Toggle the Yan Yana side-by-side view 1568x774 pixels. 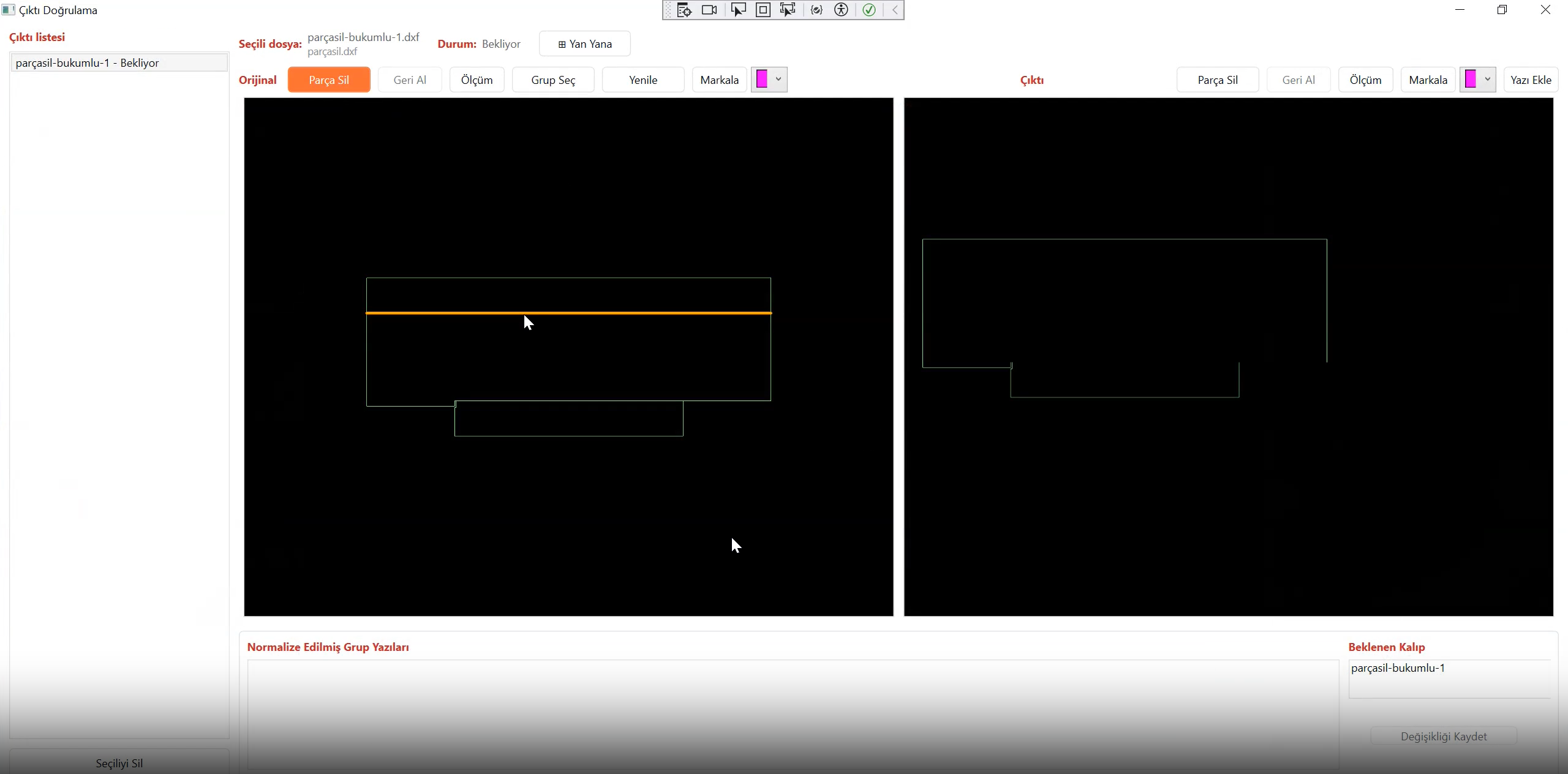(584, 44)
